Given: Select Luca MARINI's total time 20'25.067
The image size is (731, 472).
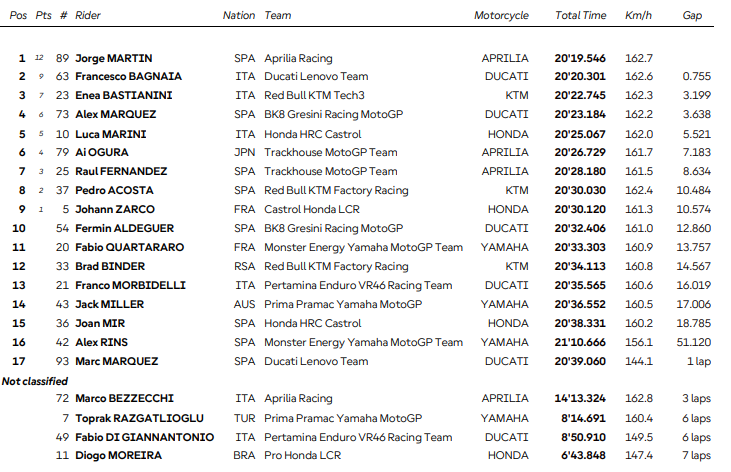Looking at the screenshot, I should 581,134.
